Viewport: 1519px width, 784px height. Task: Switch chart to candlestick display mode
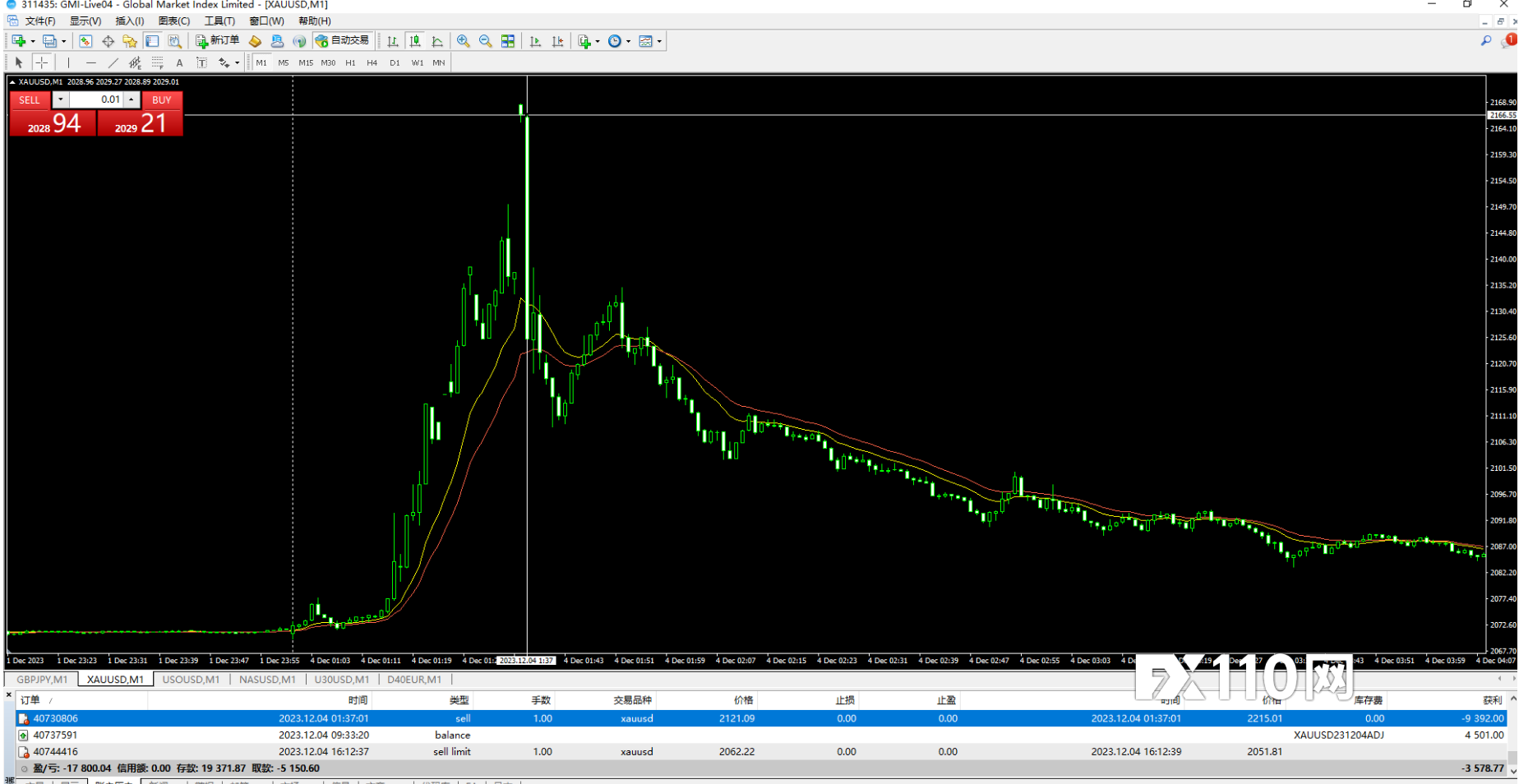[x=415, y=41]
